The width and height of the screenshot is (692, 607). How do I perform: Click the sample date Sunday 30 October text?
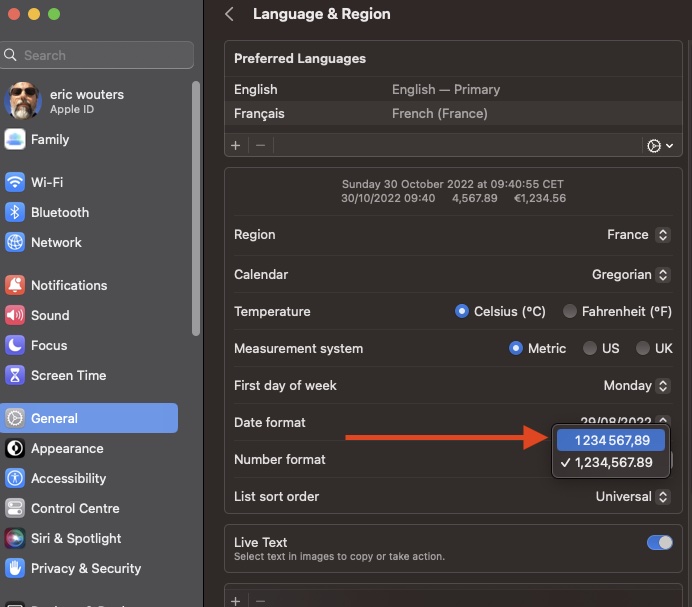[453, 184]
